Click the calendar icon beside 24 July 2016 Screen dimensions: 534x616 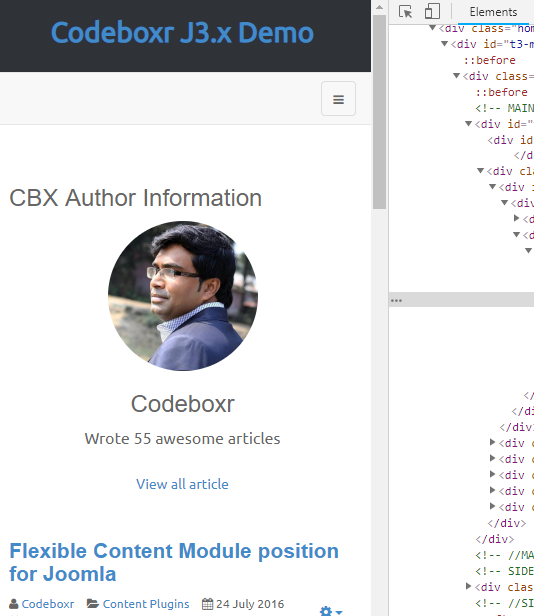point(207,604)
